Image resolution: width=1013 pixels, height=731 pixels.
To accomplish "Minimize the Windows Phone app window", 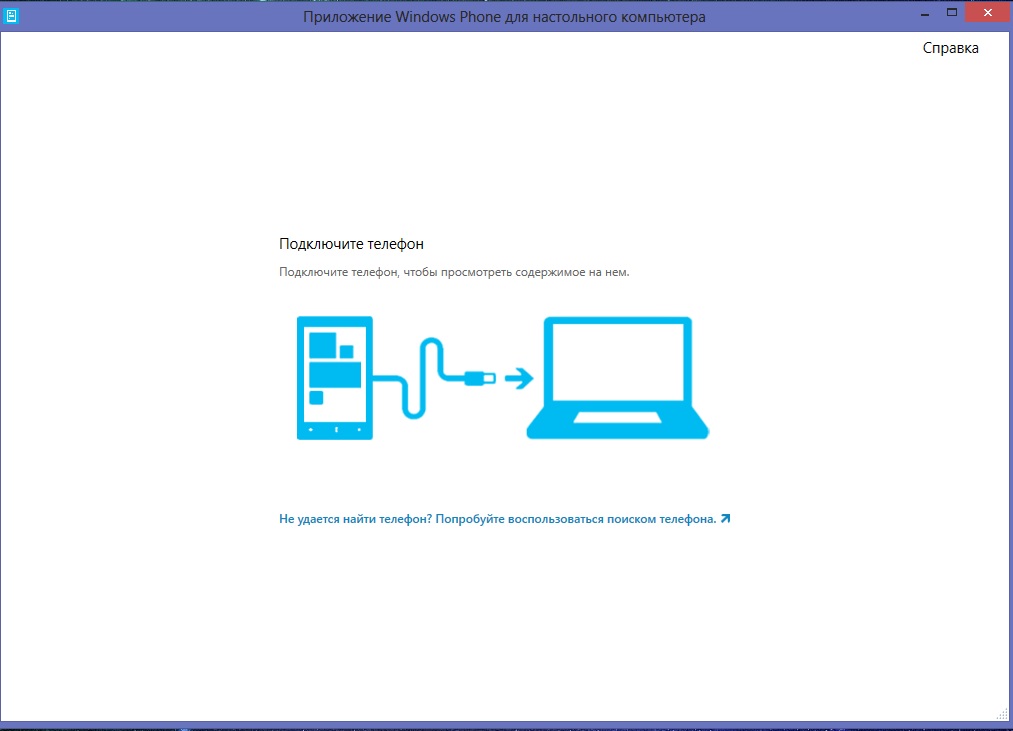I will pyautogui.click(x=925, y=14).
